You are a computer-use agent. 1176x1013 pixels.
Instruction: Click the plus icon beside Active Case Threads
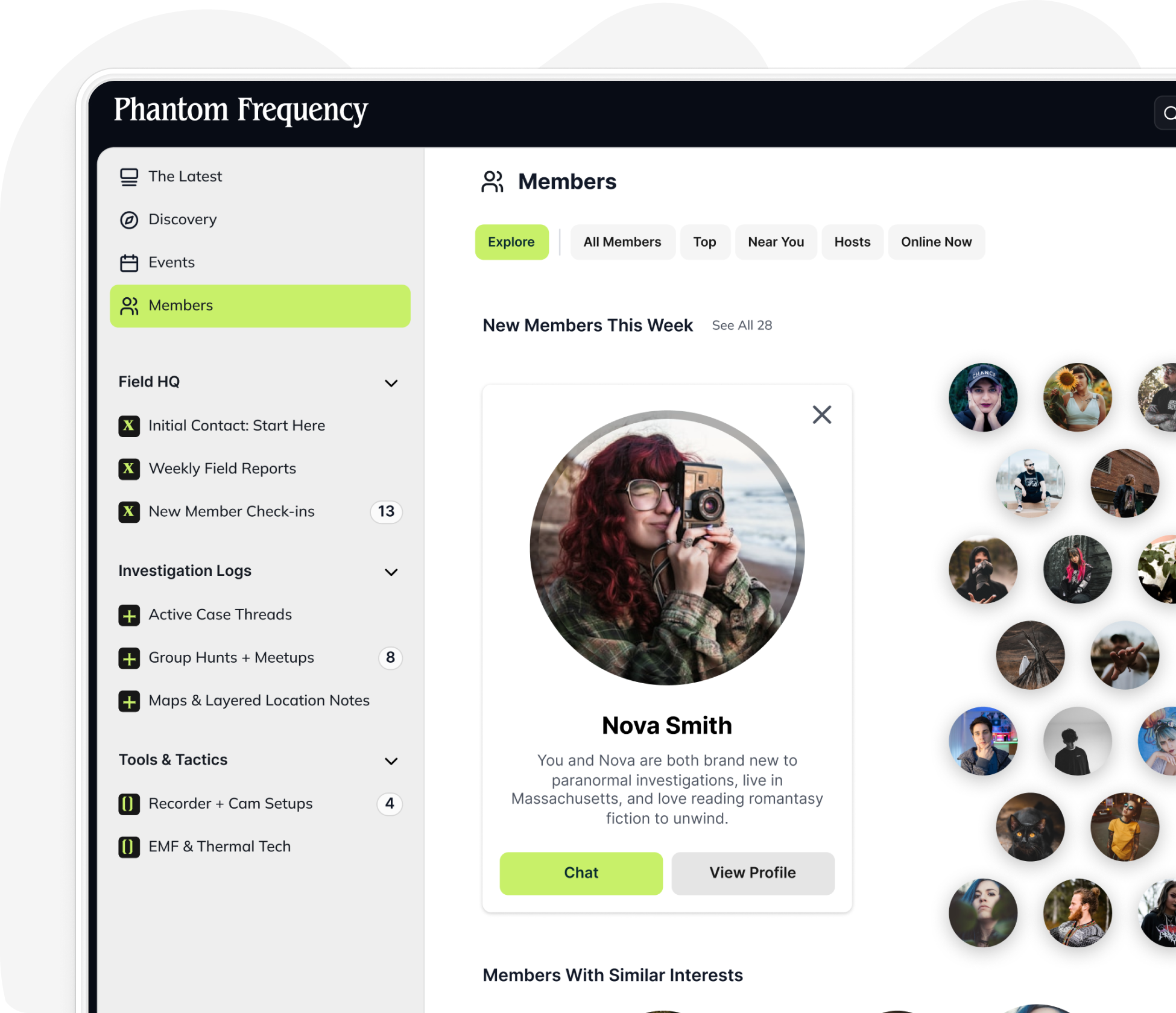[129, 615]
